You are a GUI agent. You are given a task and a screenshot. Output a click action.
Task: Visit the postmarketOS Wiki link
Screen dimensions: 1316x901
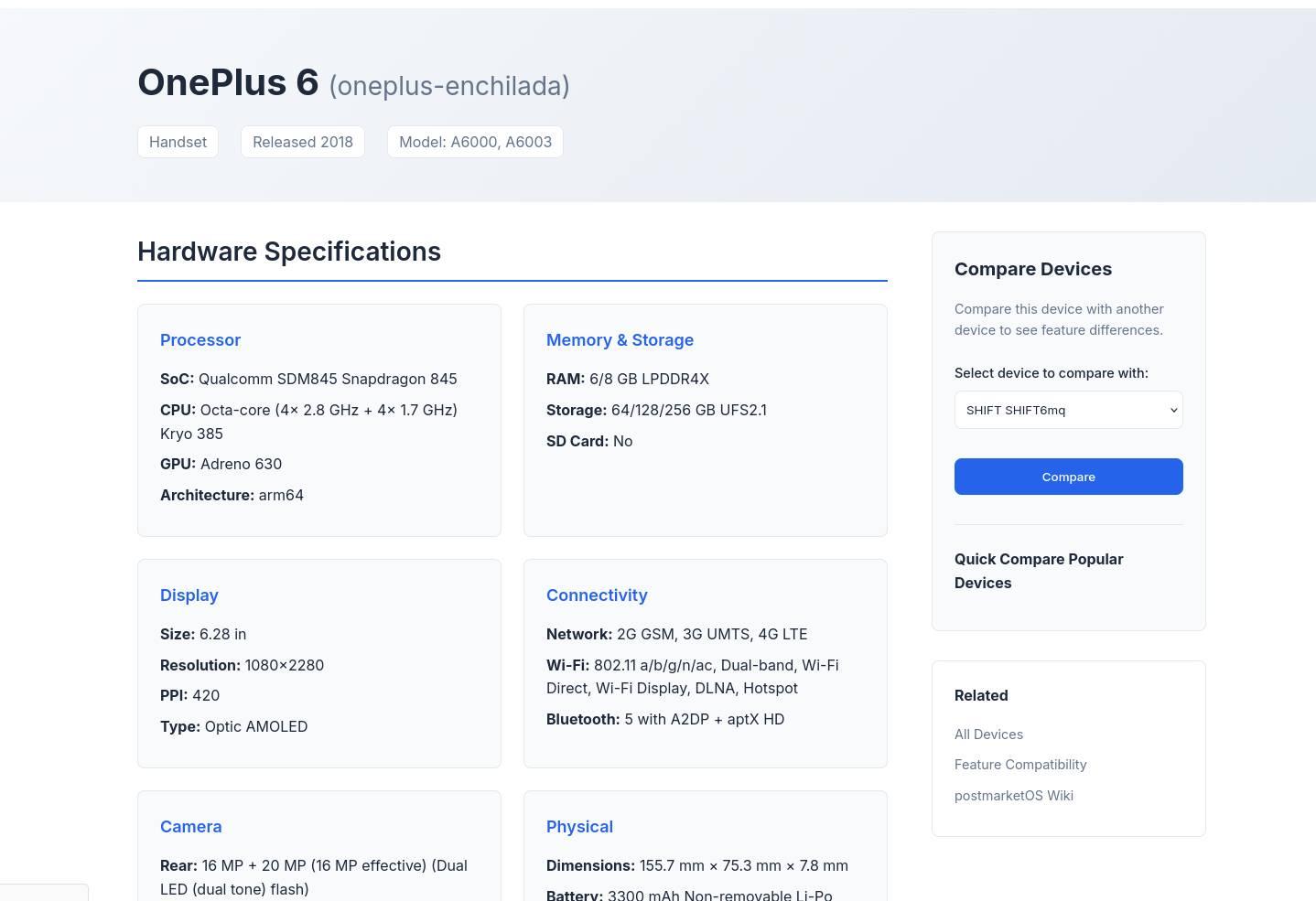pos(1014,796)
